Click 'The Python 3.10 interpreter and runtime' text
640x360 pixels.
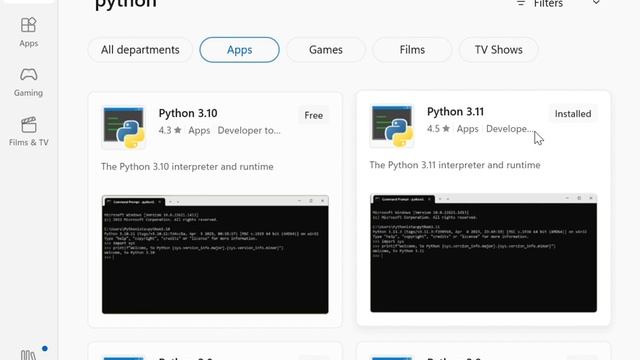point(187,167)
